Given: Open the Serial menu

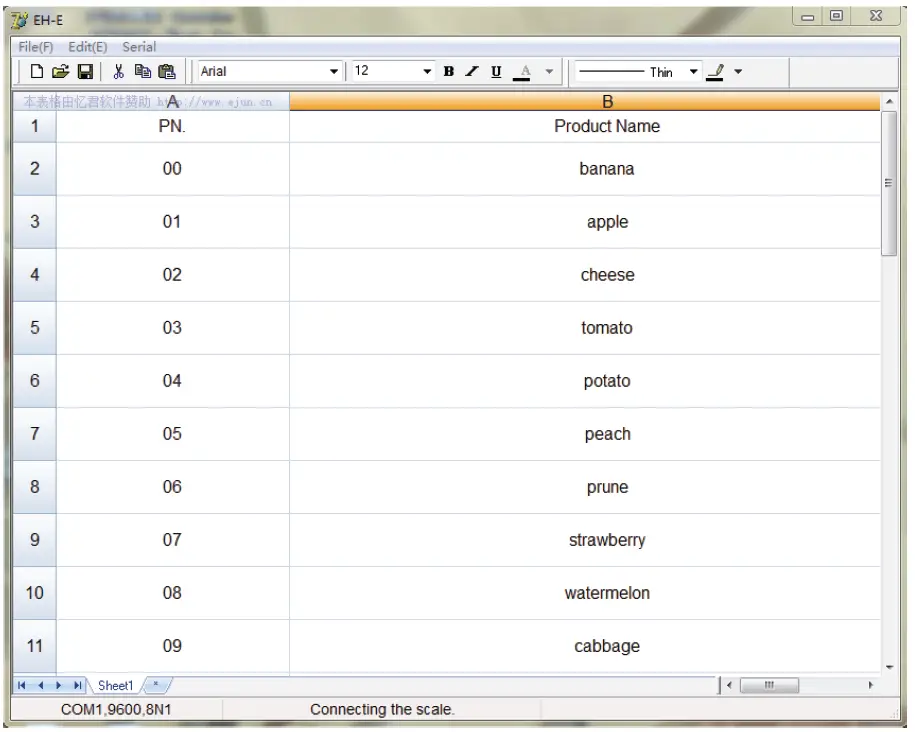Looking at the screenshot, I should [139, 47].
